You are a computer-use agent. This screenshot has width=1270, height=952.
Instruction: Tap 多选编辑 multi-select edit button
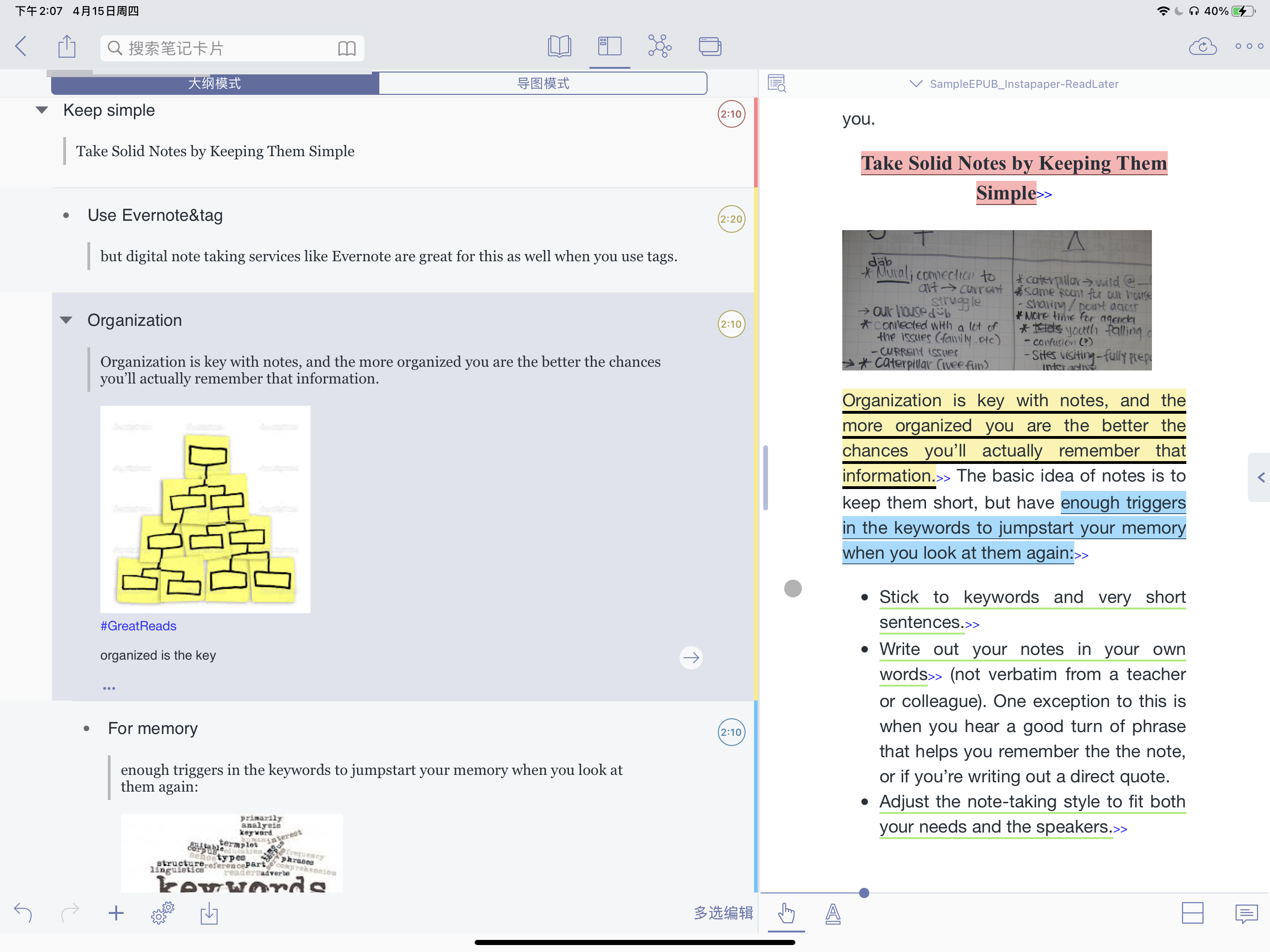[723, 912]
